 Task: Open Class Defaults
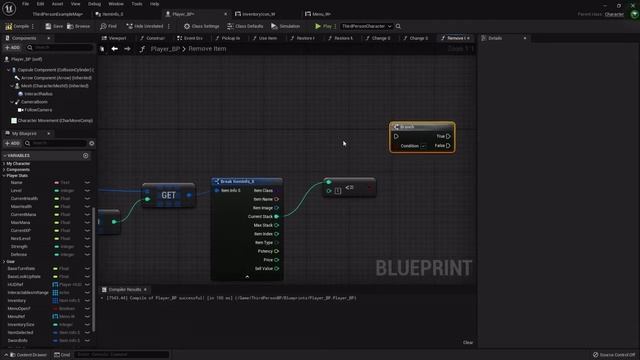click(x=245, y=26)
